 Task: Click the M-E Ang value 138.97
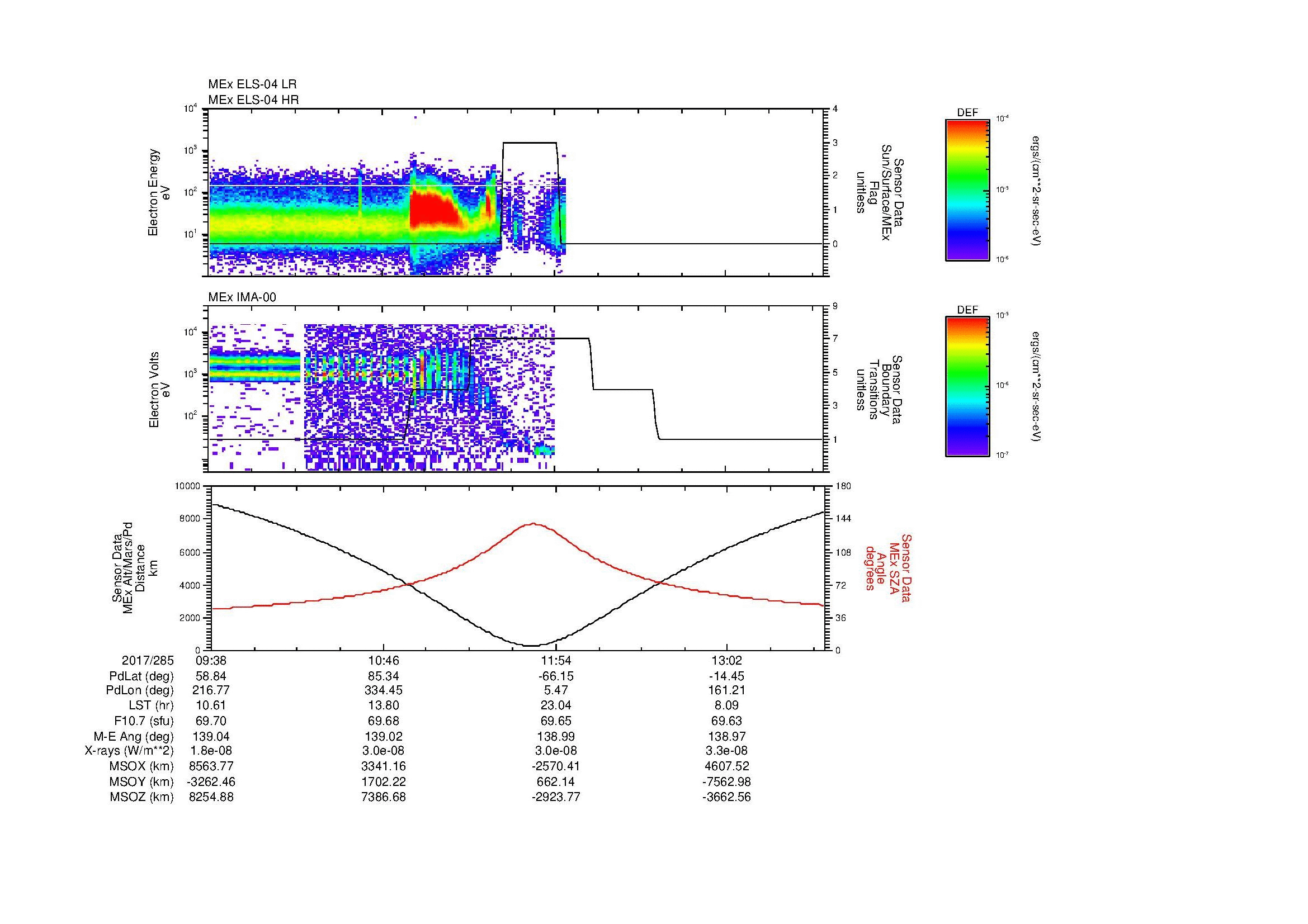click(727, 736)
